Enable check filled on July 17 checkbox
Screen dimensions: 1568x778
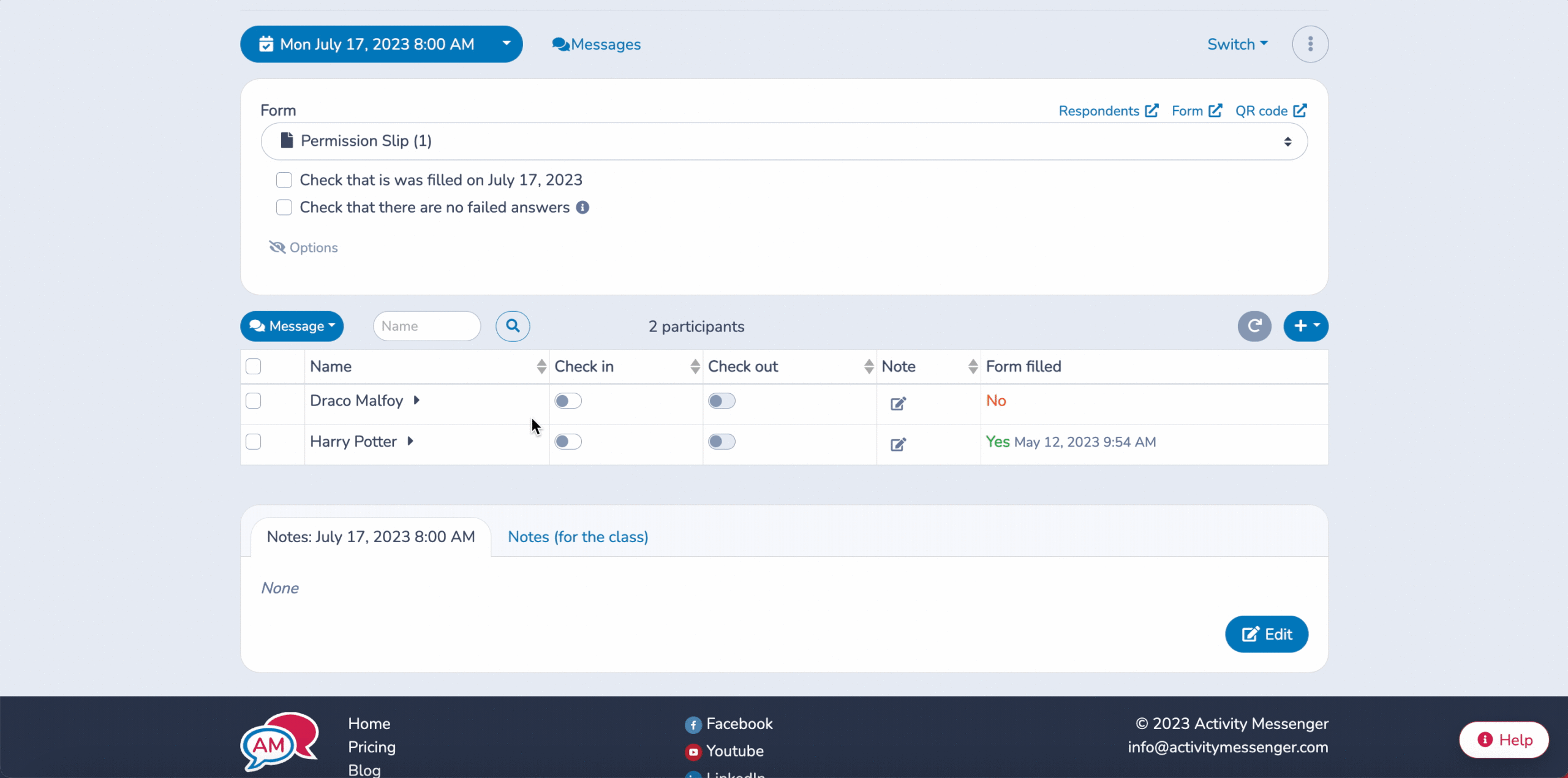point(284,180)
